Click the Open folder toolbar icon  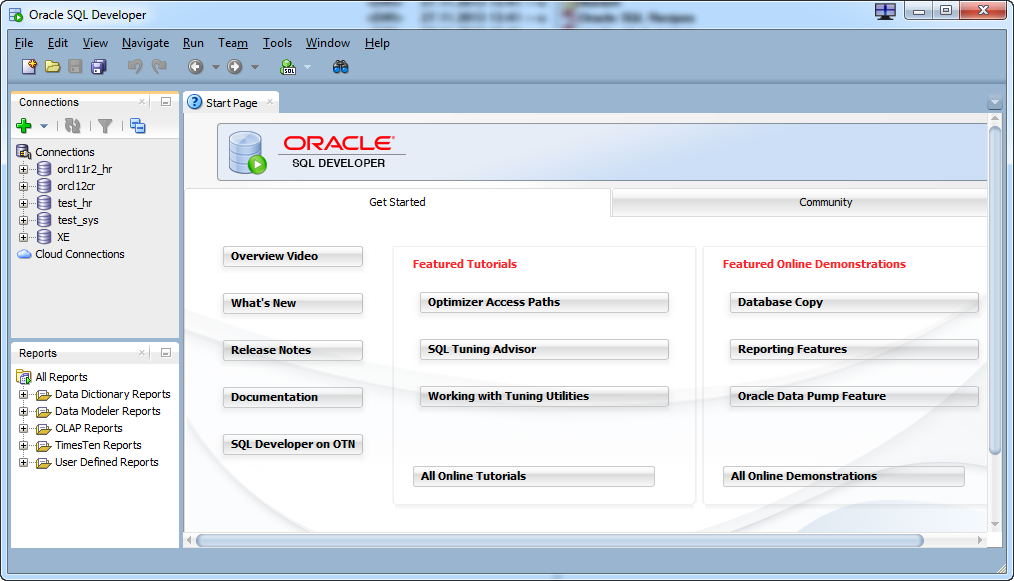coord(52,66)
